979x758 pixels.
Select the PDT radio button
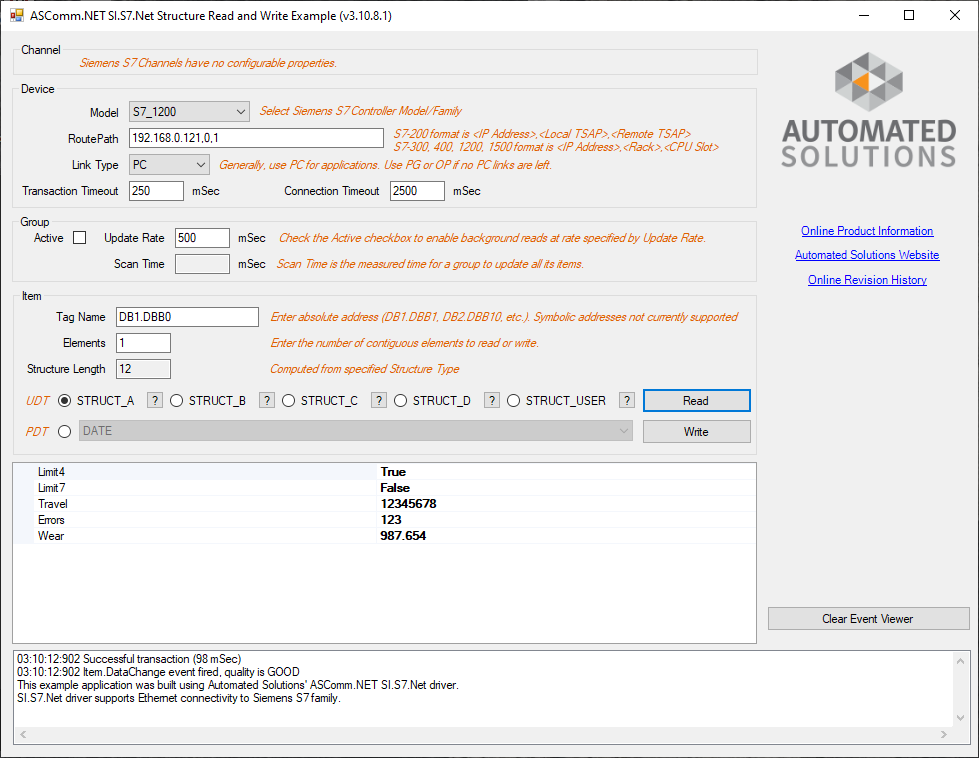click(65, 432)
